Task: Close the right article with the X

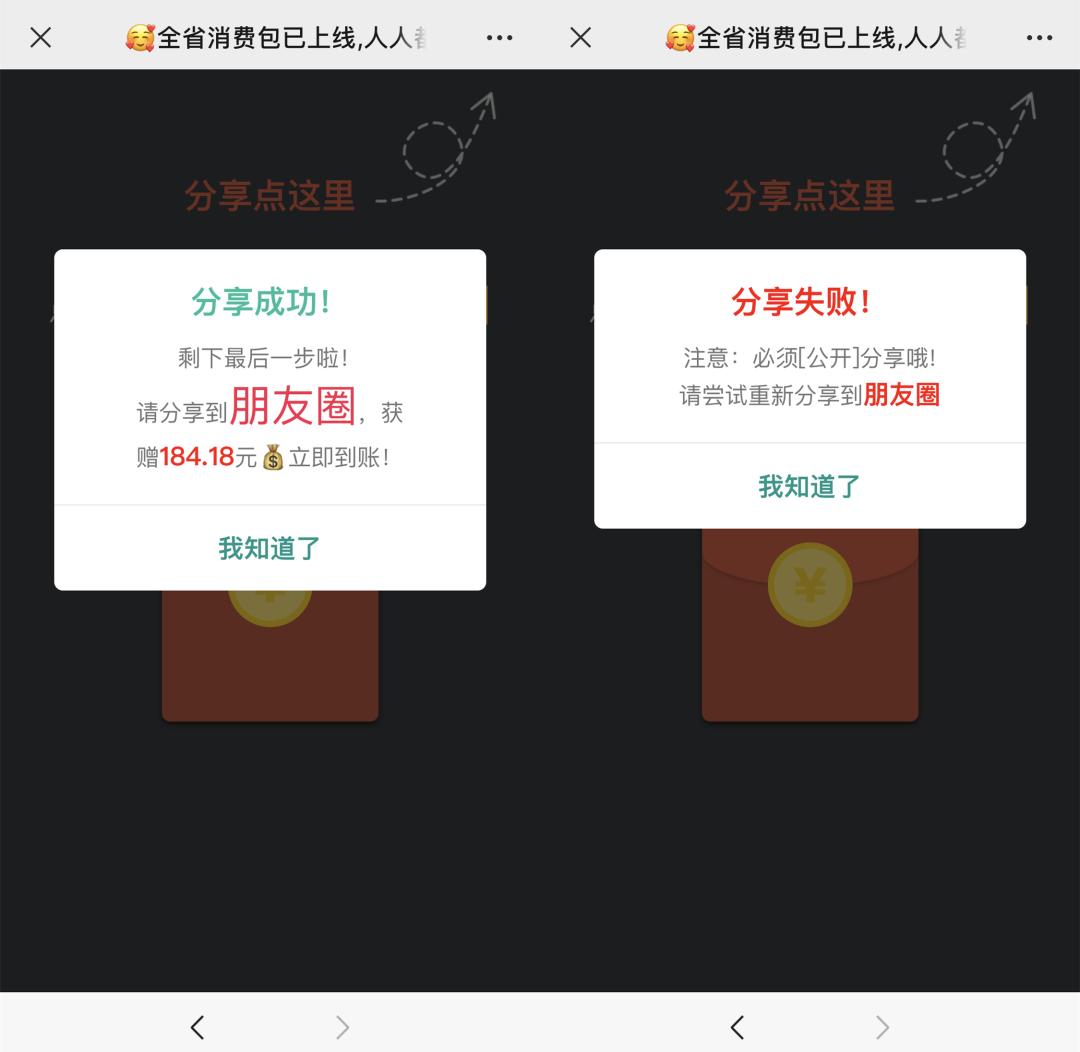Action: pyautogui.click(x=580, y=37)
